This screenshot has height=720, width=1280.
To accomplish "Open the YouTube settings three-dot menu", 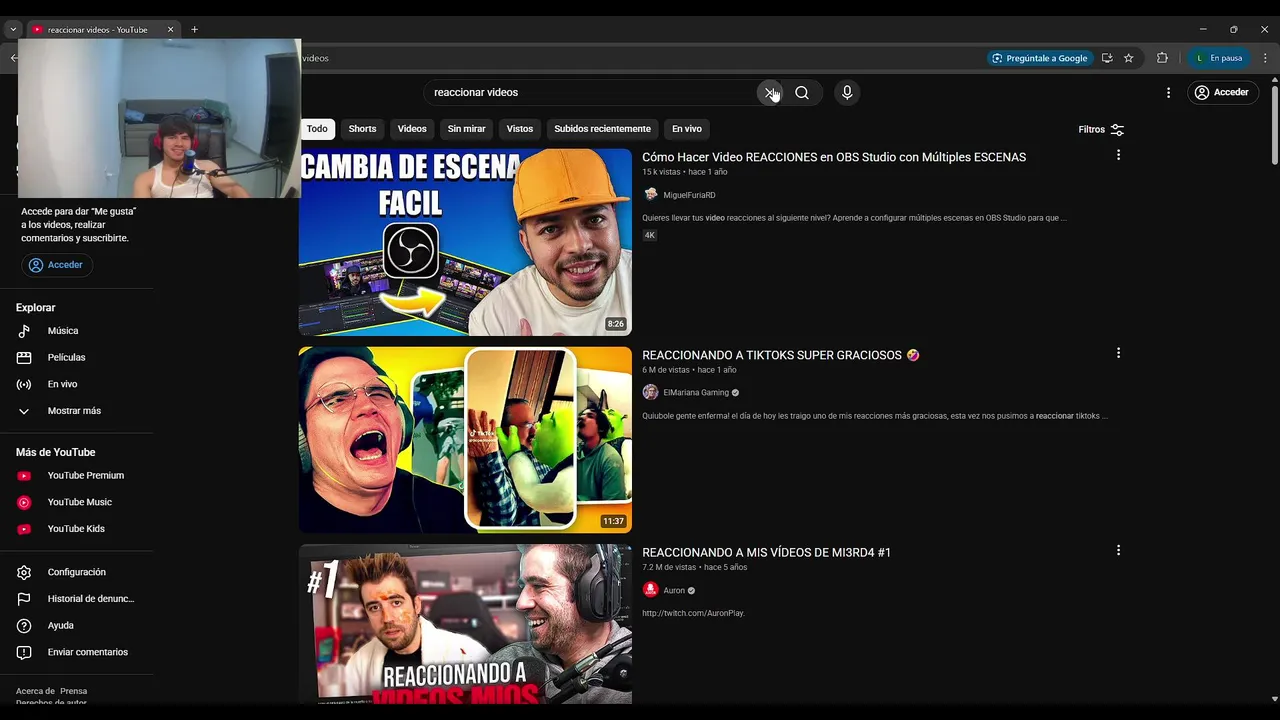I will [x=1168, y=92].
